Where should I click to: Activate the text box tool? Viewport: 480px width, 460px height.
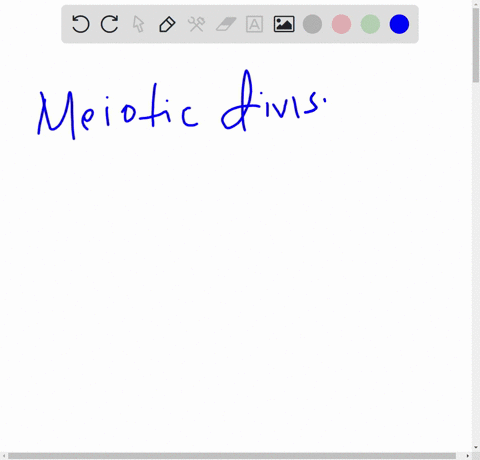(254, 24)
